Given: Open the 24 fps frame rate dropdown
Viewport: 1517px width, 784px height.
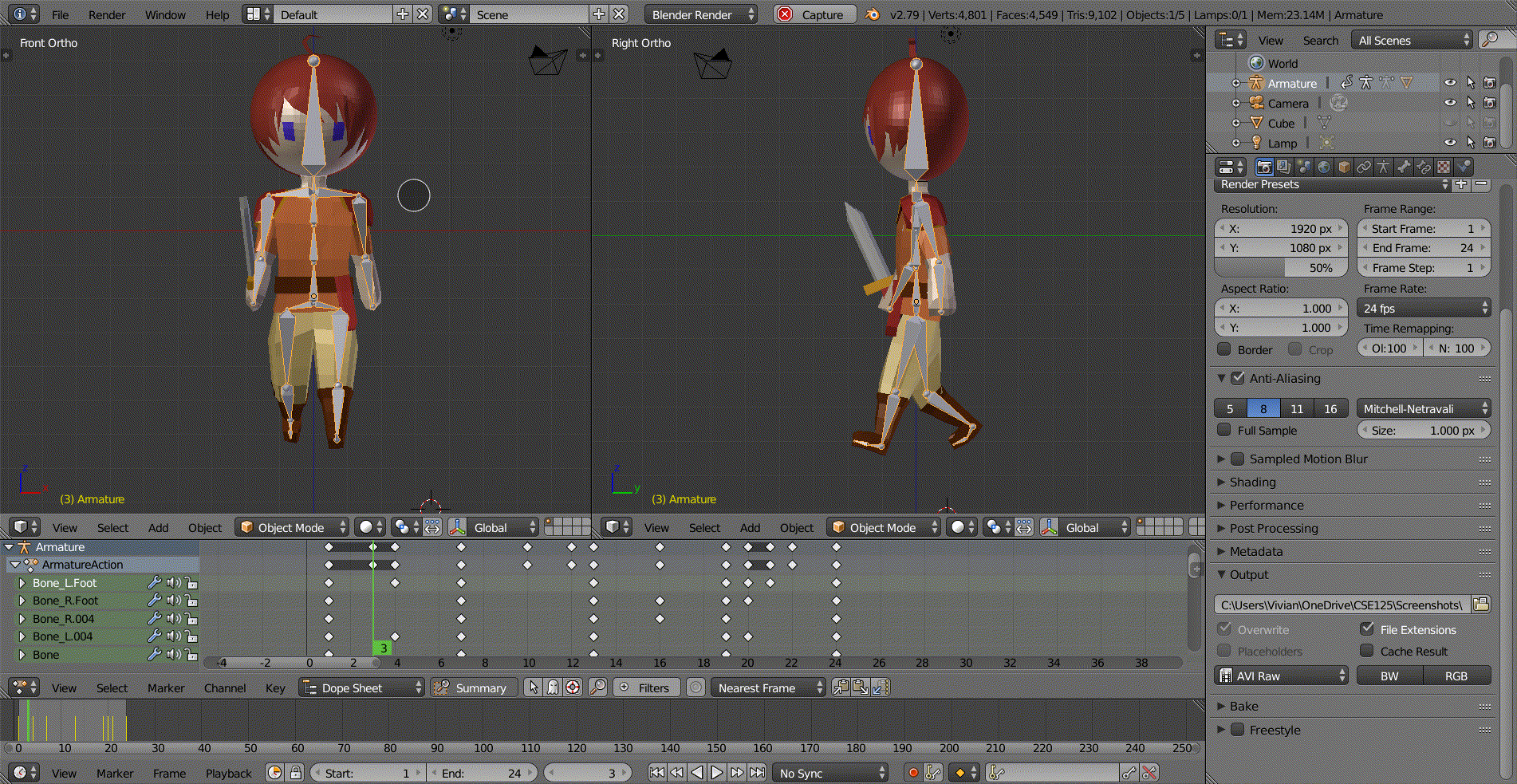Looking at the screenshot, I should pos(1424,308).
